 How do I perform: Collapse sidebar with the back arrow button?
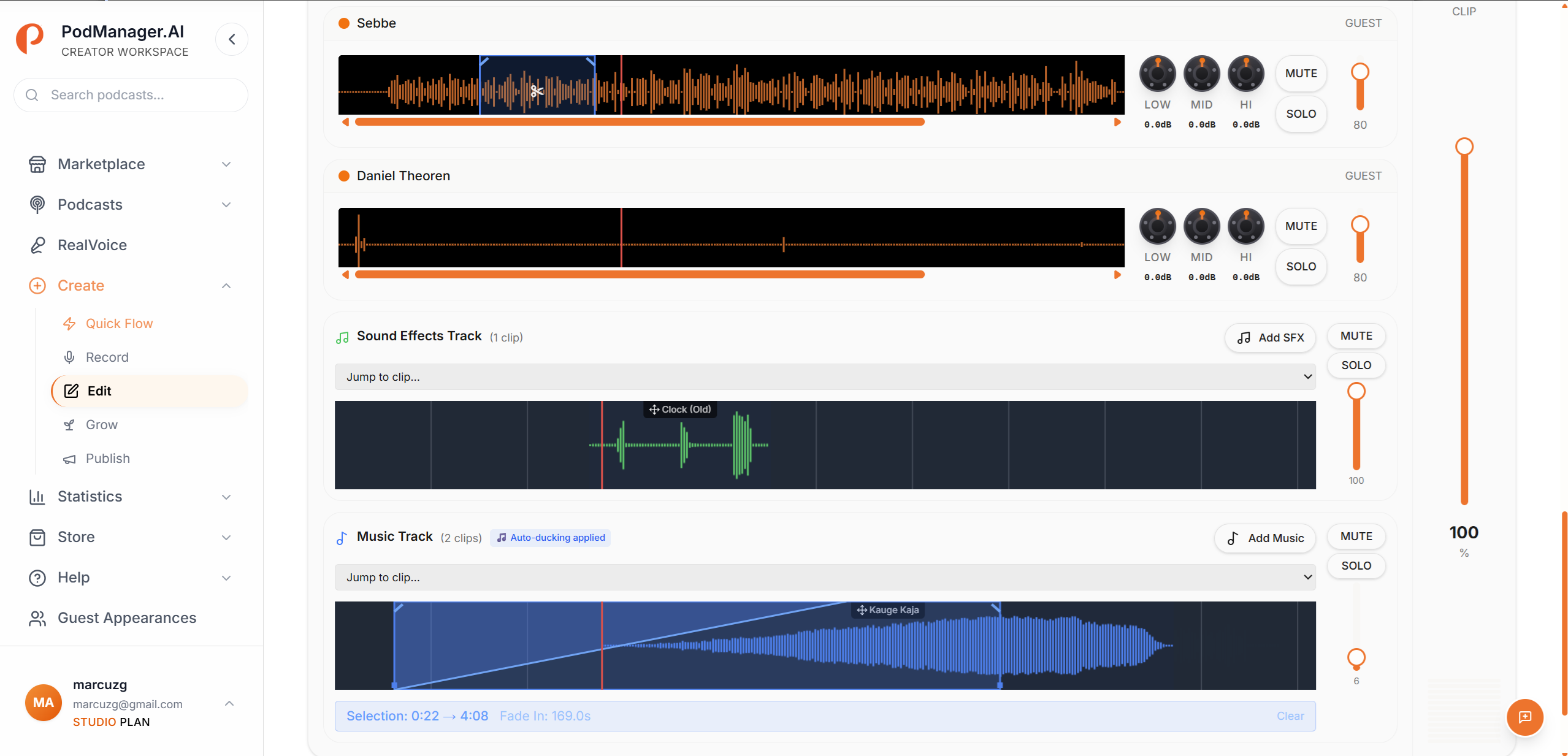click(232, 39)
